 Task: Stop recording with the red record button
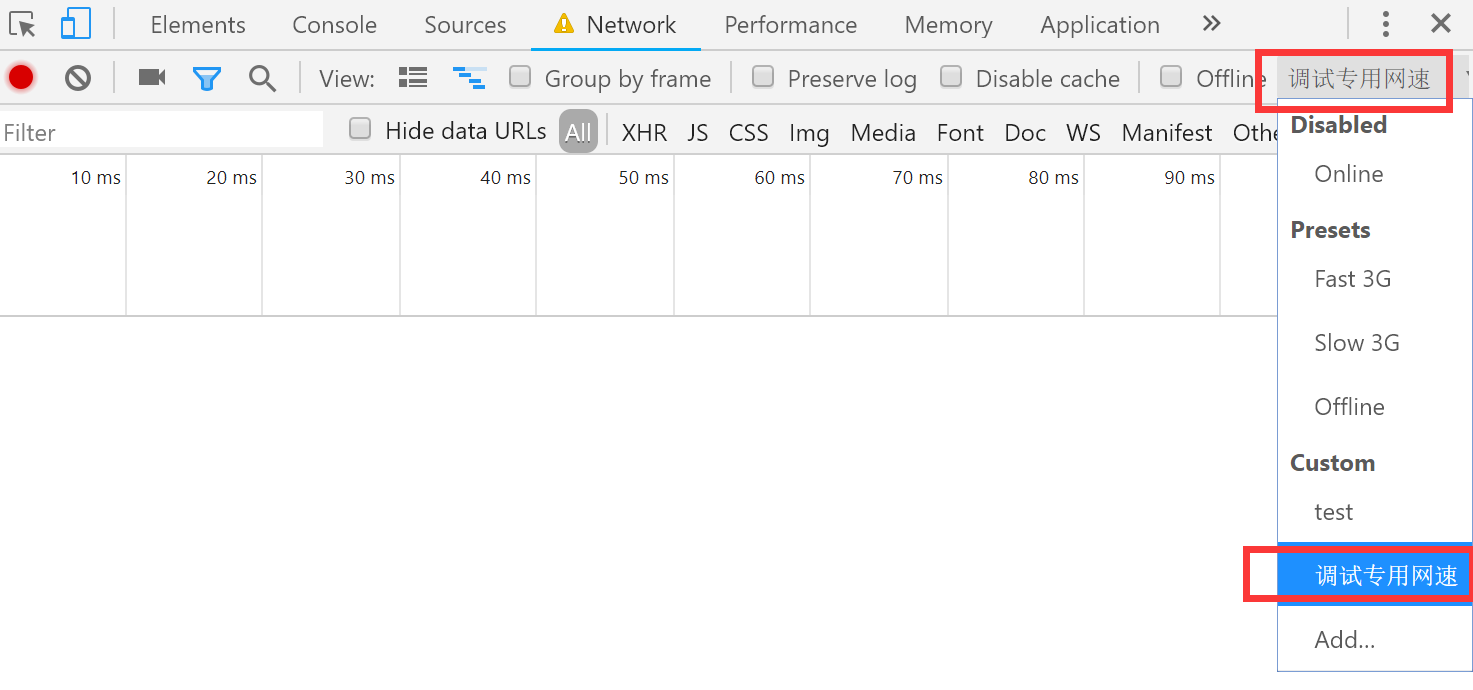pos(21,77)
